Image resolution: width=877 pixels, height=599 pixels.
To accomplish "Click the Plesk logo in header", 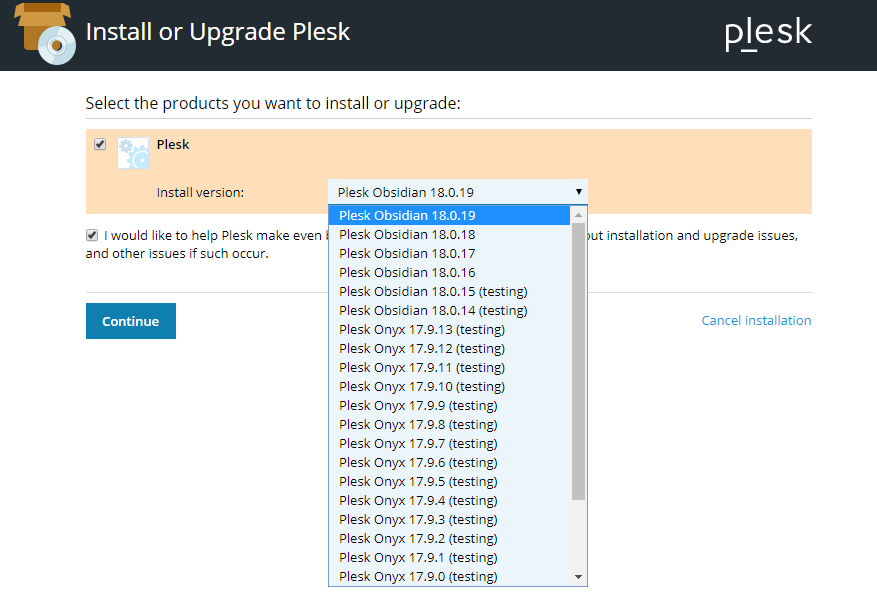I will pyautogui.click(x=768, y=33).
